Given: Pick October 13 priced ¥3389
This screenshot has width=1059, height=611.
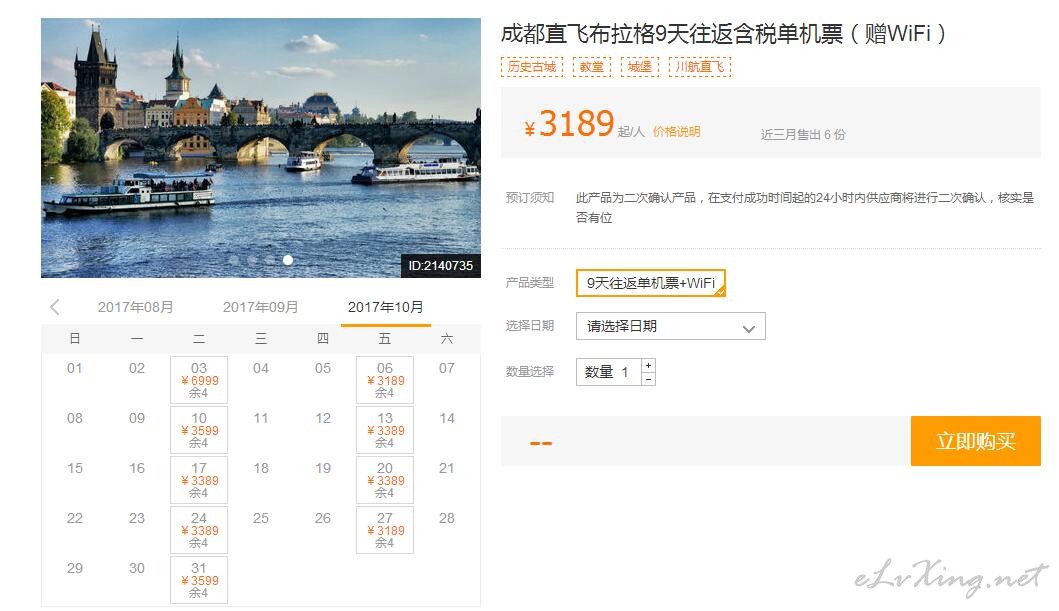Looking at the screenshot, I should 385,430.
